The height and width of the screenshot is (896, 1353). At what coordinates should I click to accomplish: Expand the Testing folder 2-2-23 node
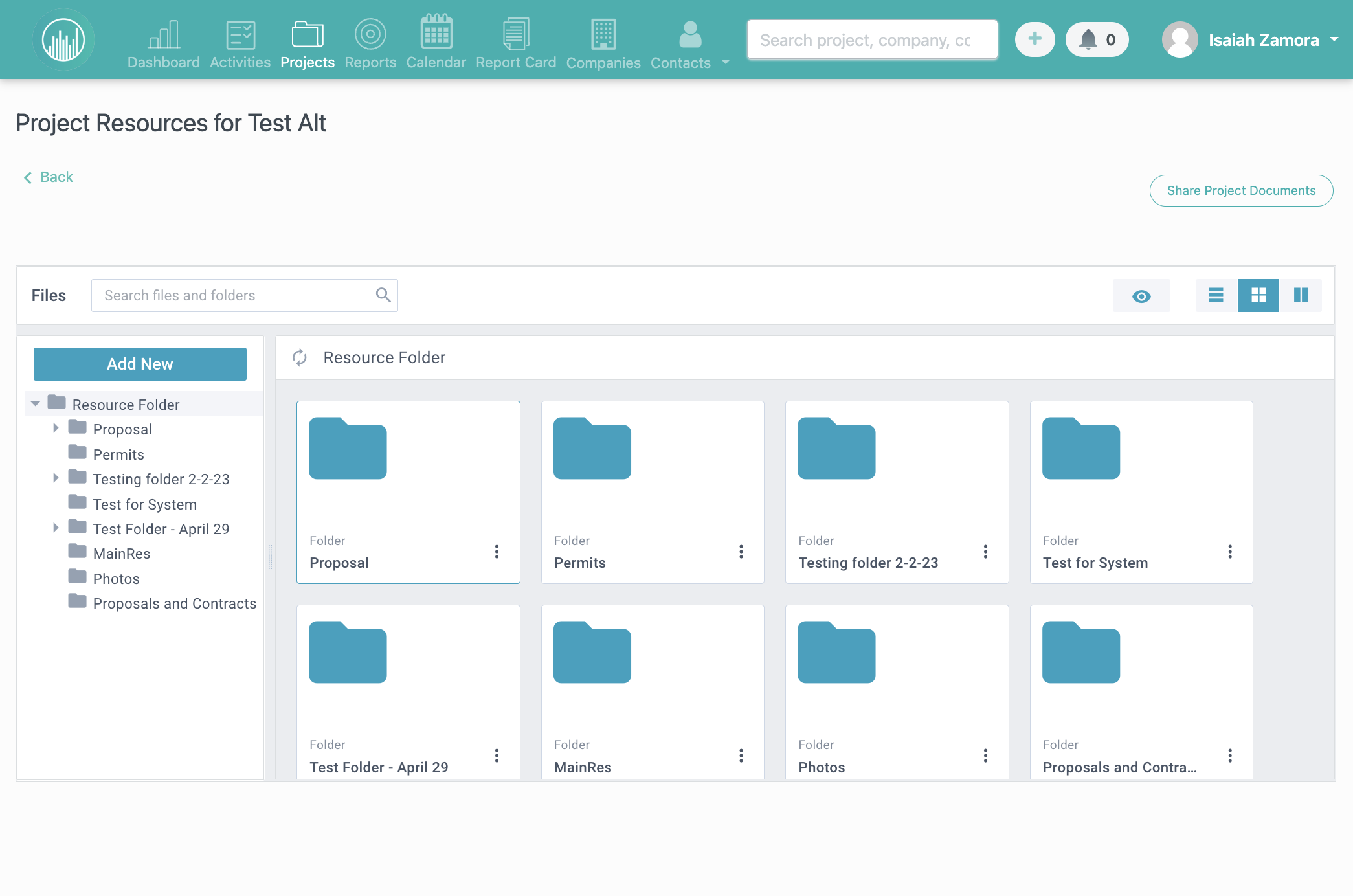56,478
